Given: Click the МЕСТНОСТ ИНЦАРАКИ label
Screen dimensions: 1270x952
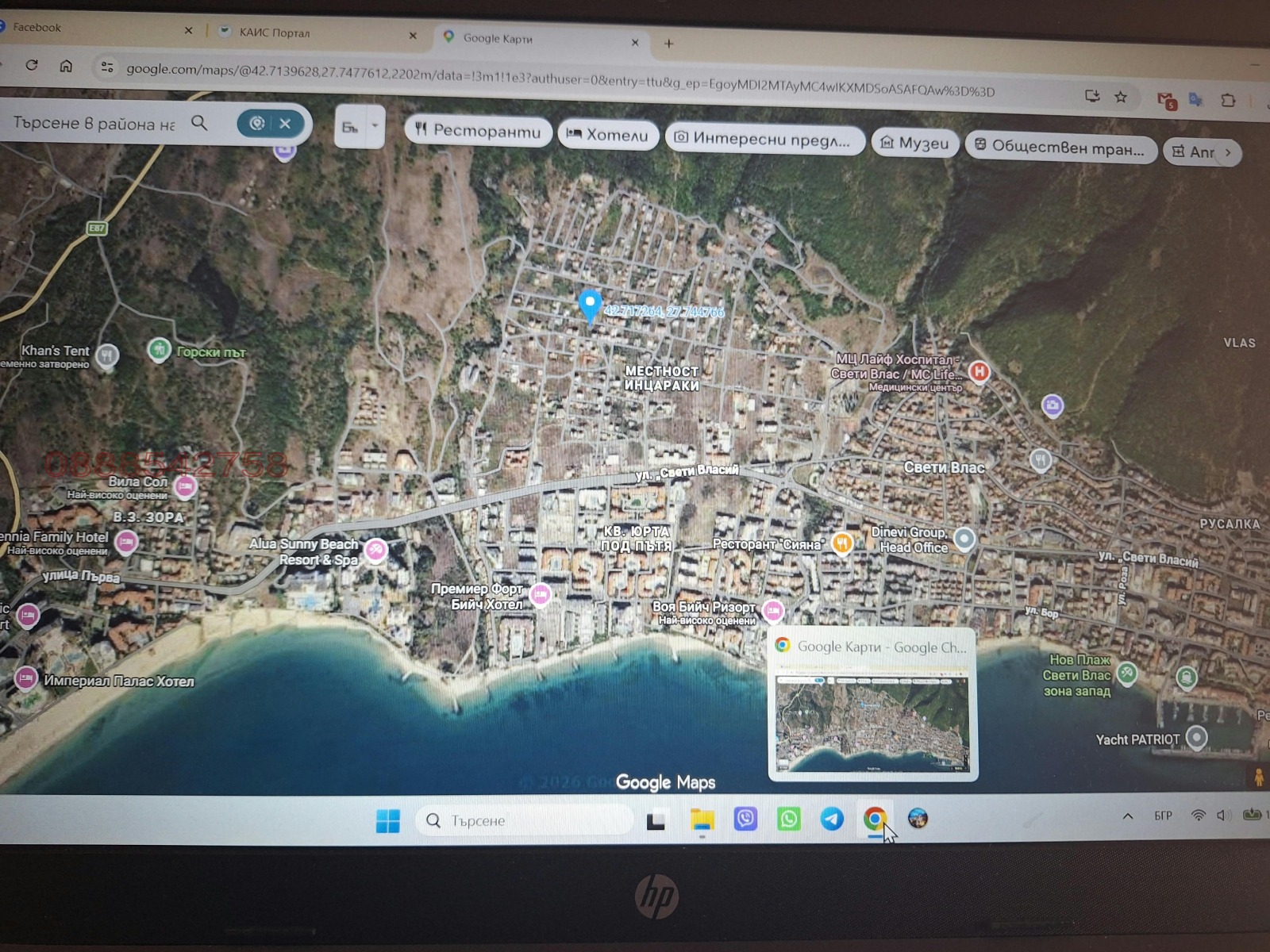Looking at the screenshot, I should pos(662,378).
